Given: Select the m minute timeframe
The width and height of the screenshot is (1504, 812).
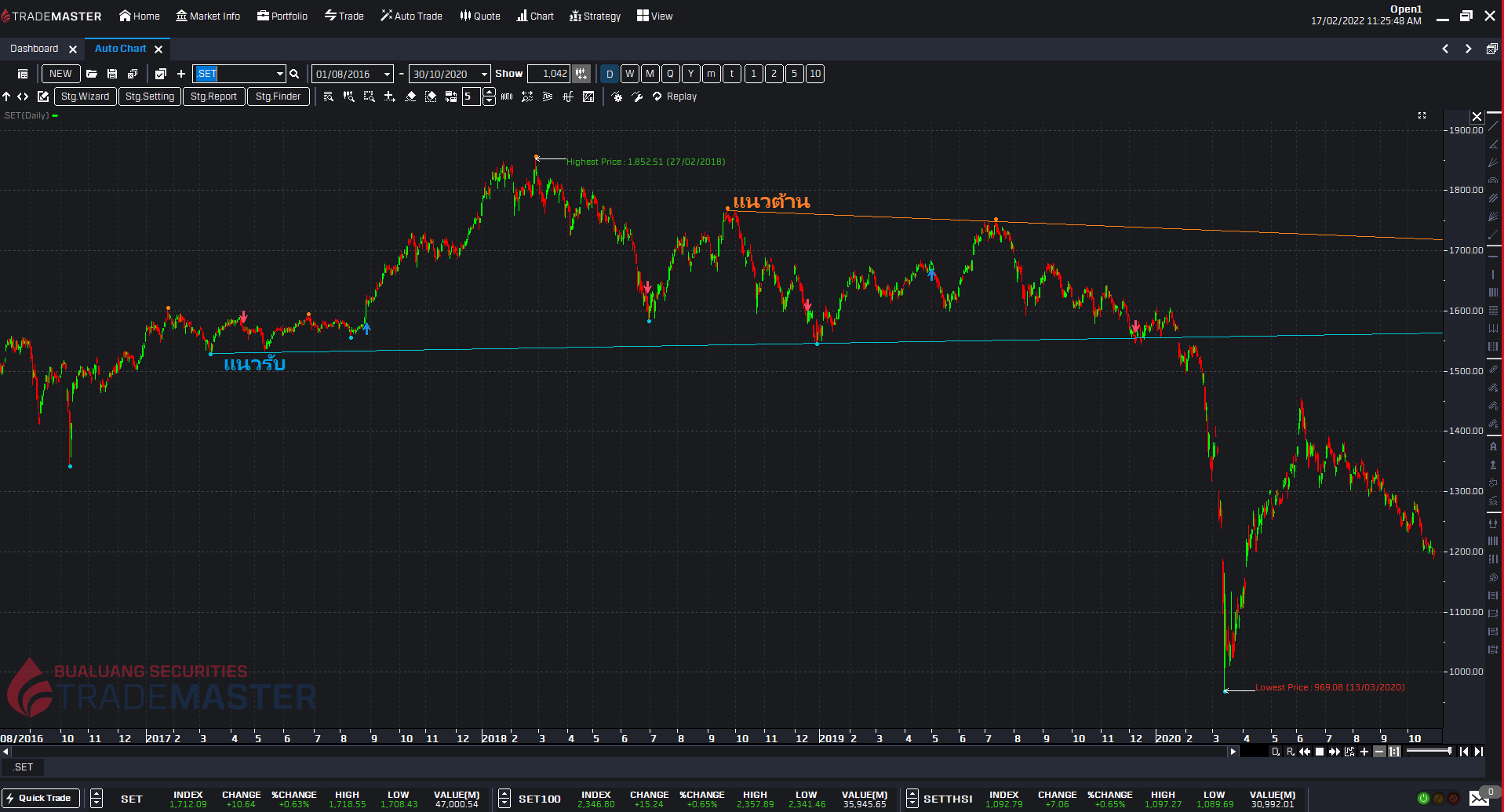Looking at the screenshot, I should (712, 74).
